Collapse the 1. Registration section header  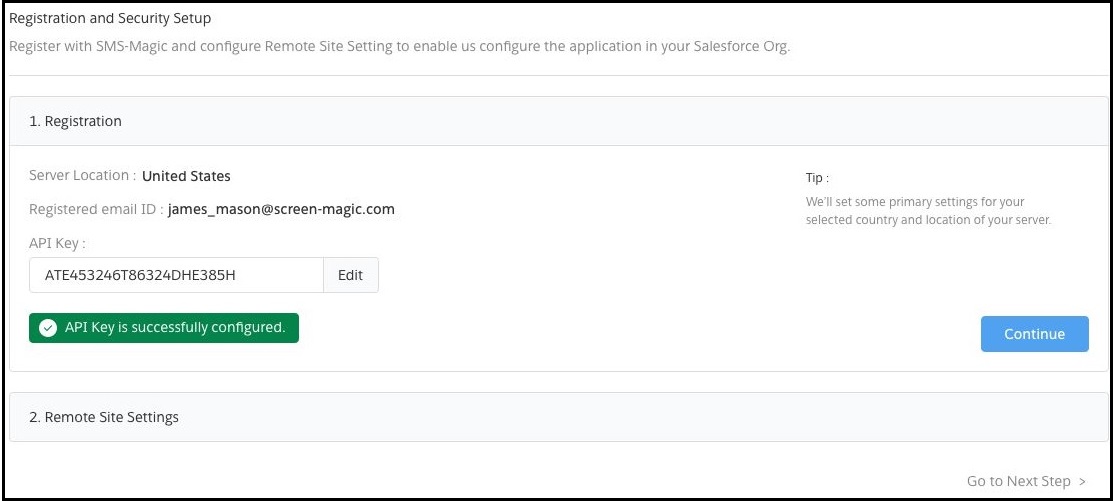pos(559,121)
